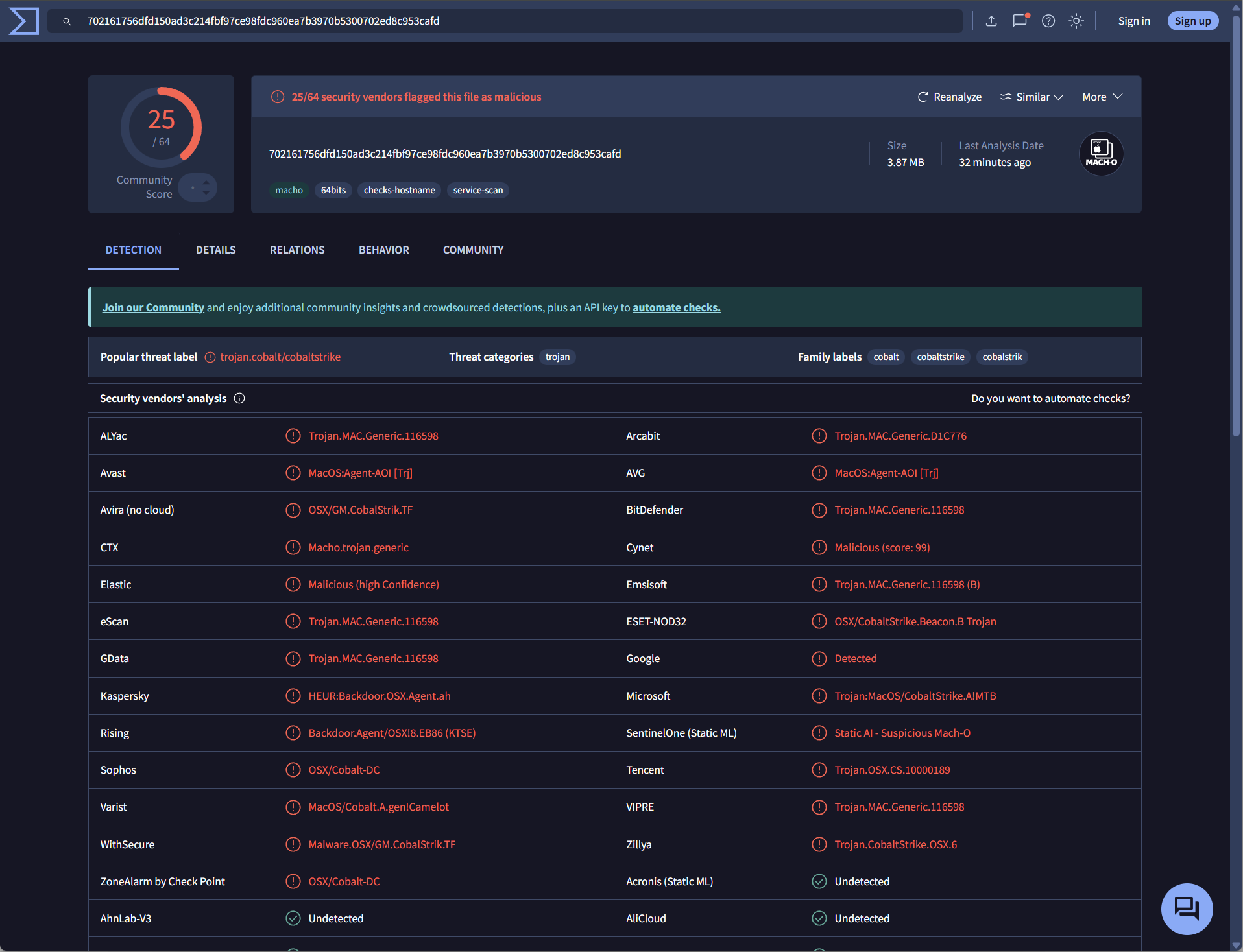This screenshot has width=1243, height=952.
Task: Follow the automate checks link
Action: [677, 307]
